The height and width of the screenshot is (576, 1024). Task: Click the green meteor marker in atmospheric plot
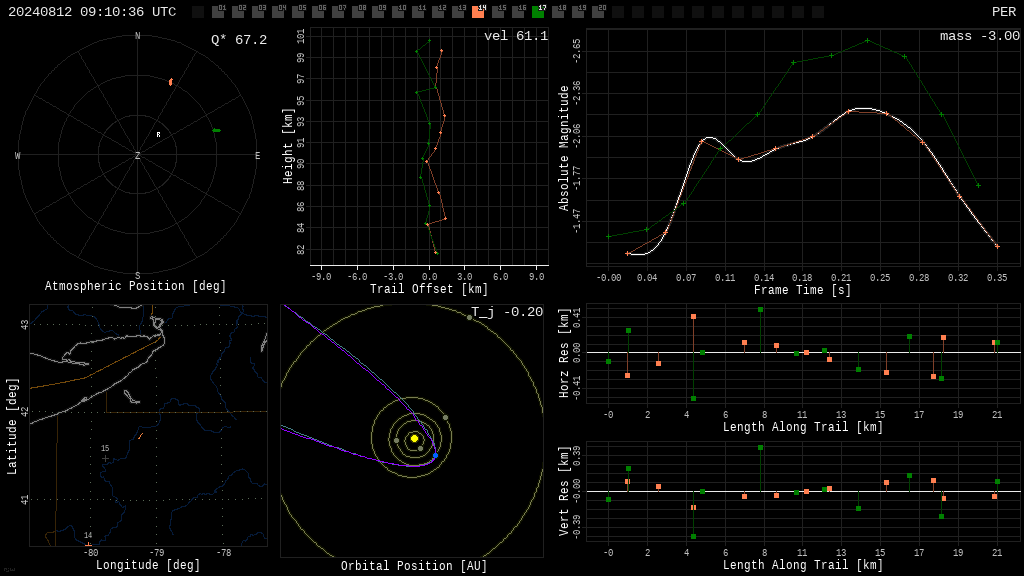point(216,131)
